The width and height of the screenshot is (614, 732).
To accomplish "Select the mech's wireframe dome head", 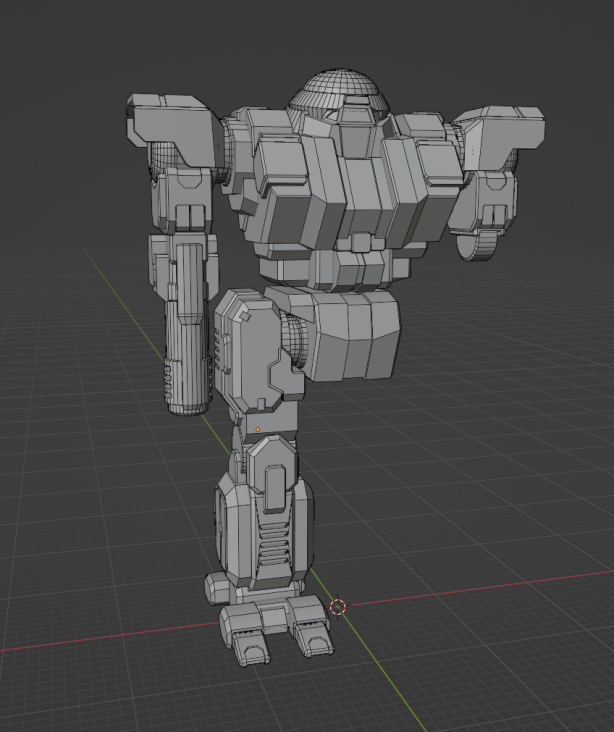I will (x=339, y=92).
